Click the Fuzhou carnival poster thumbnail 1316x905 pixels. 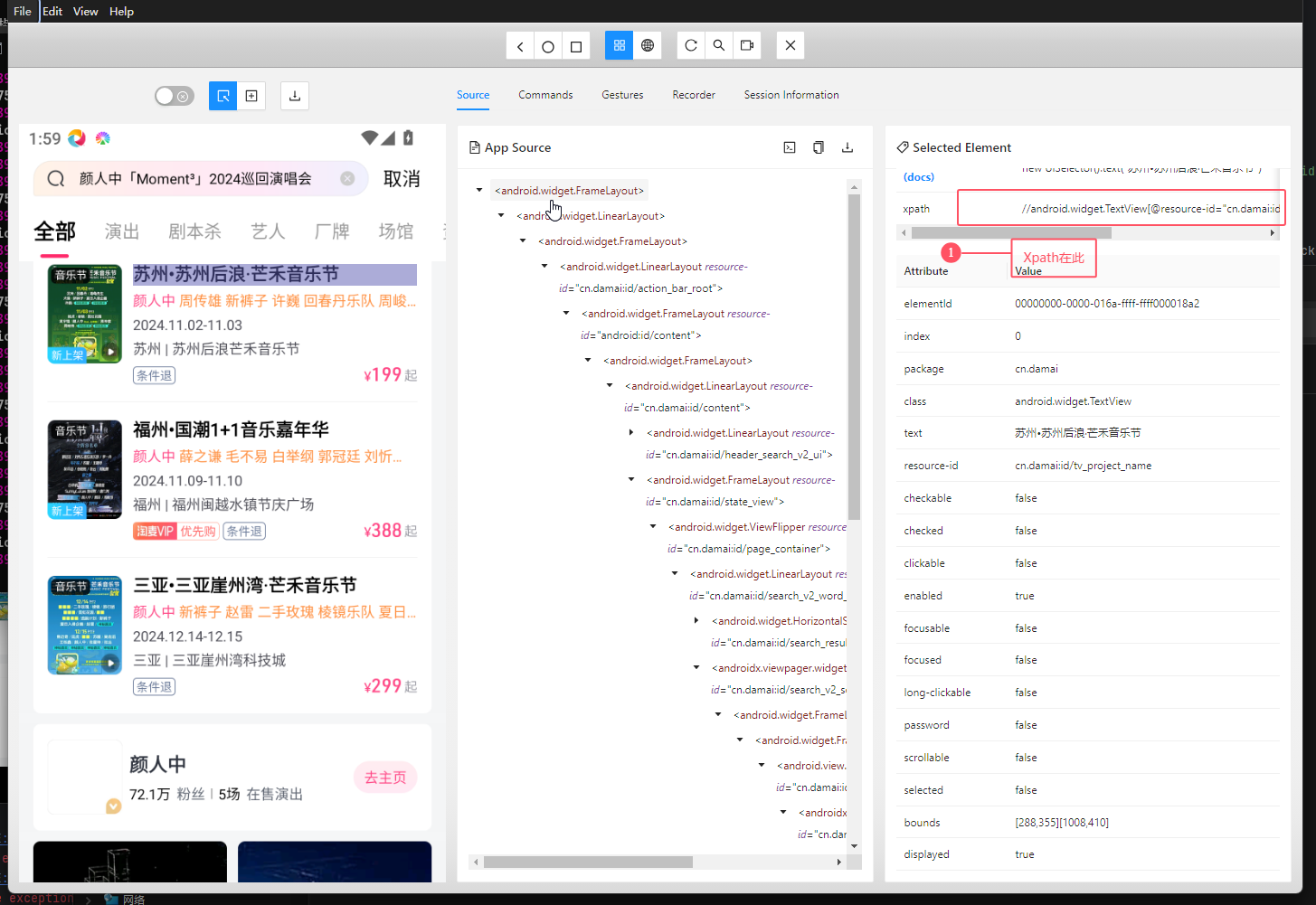point(85,469)
